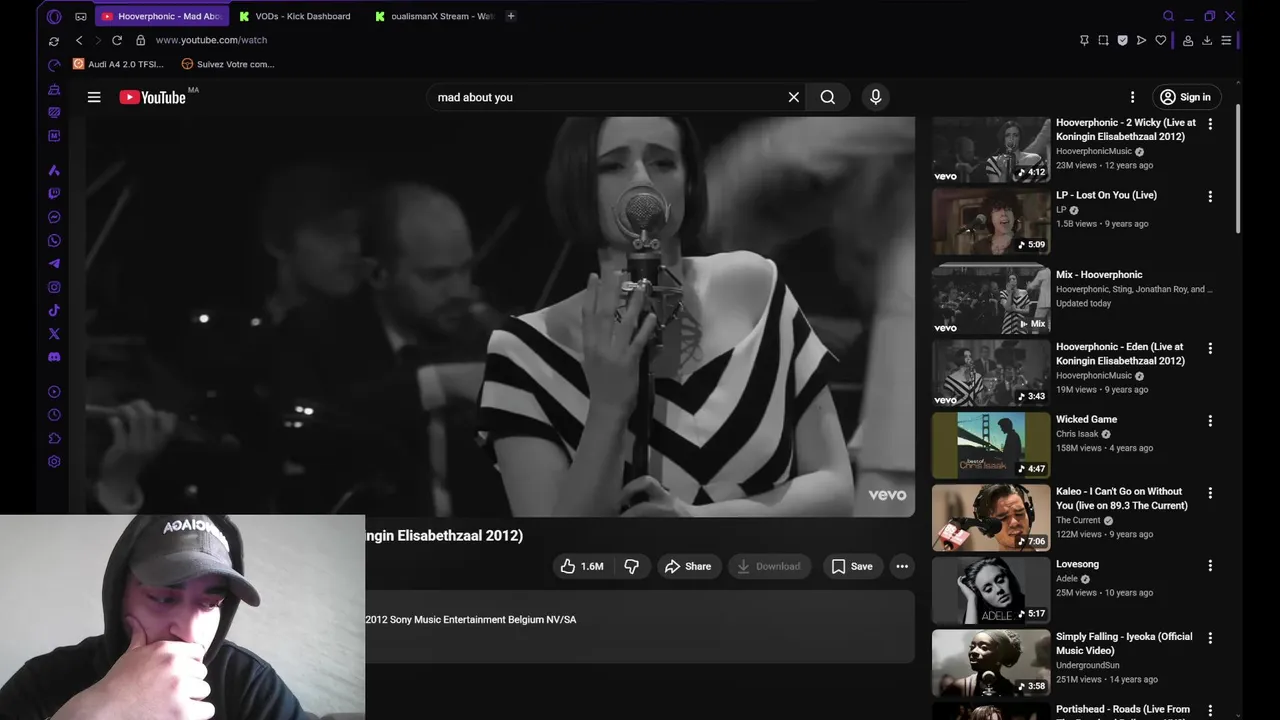The image size is (1280, 720).
Task: Like the video with thumbs up 1.6M
Action: [581, 566]
